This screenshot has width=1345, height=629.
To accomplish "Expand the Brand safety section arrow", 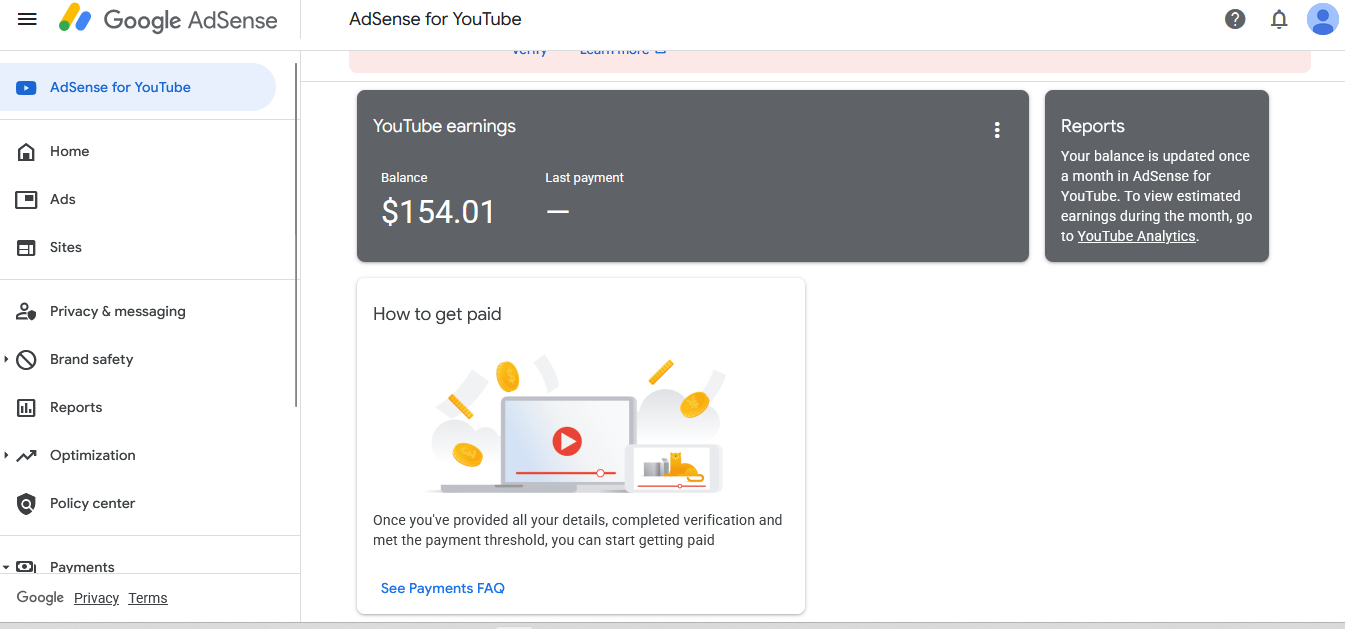I will coord(6,359).
